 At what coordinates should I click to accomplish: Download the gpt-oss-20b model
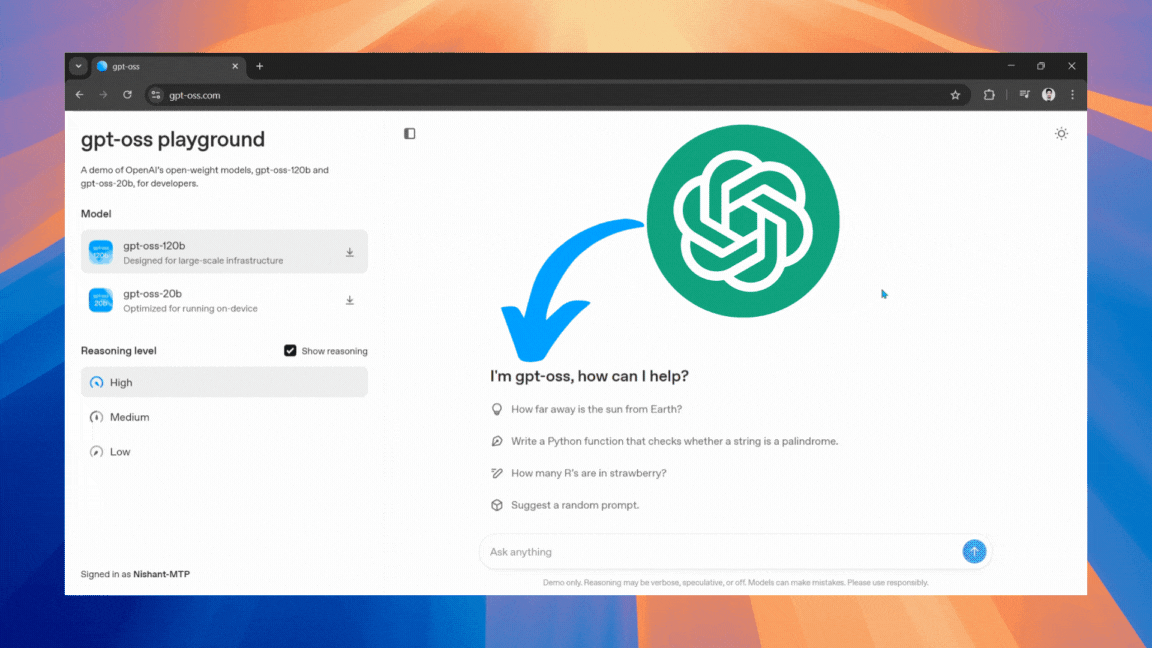click(350, 300)
